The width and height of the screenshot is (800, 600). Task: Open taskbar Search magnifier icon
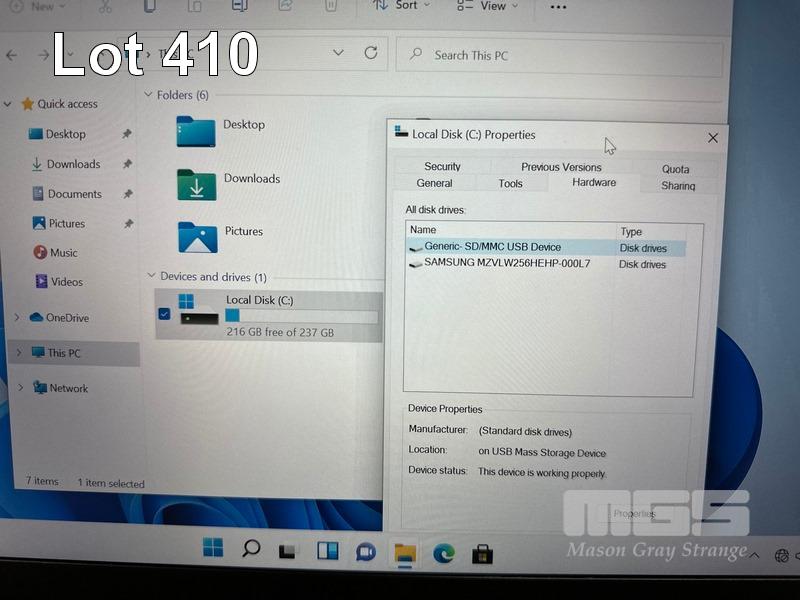(x=251, y=548)
